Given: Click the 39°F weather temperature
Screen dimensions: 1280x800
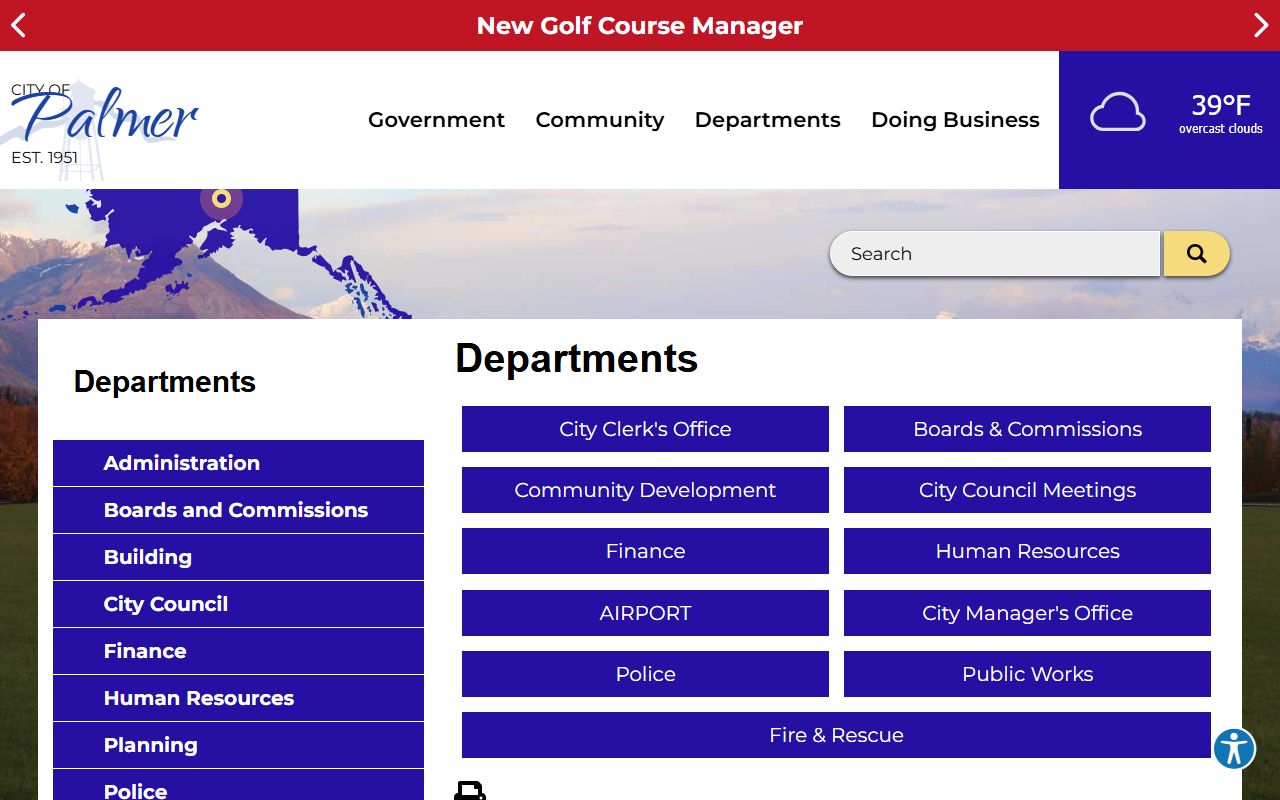Looking at the screenshot, I should [1220, 105].
